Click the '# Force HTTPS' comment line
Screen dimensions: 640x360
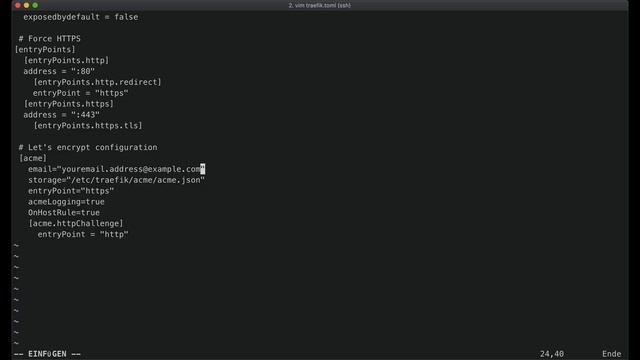(x=49, y=39)
